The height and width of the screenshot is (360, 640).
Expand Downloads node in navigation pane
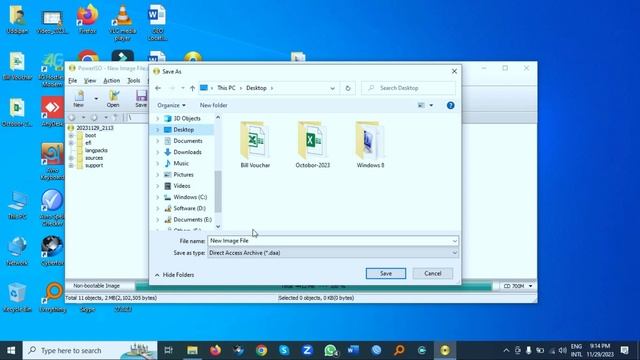click(x=158, y=152)
